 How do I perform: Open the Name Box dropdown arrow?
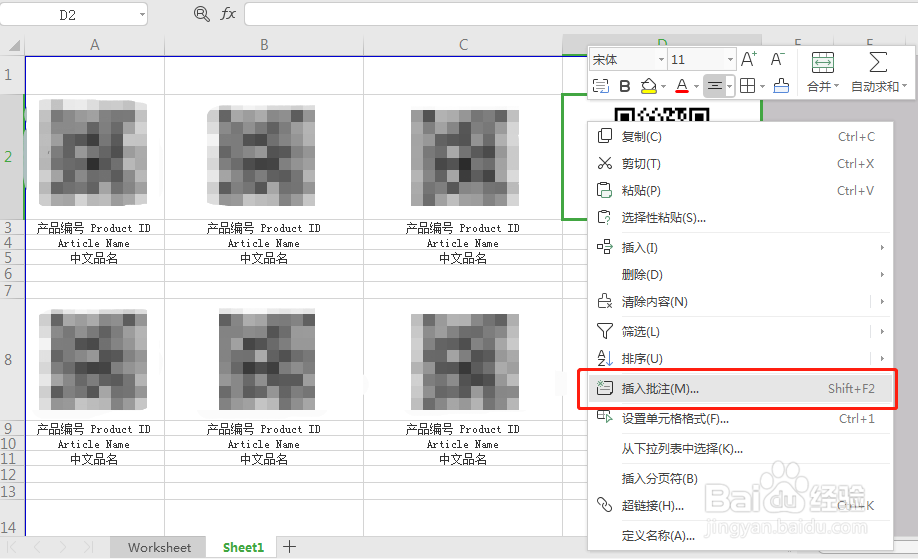(x=142, y=15)
